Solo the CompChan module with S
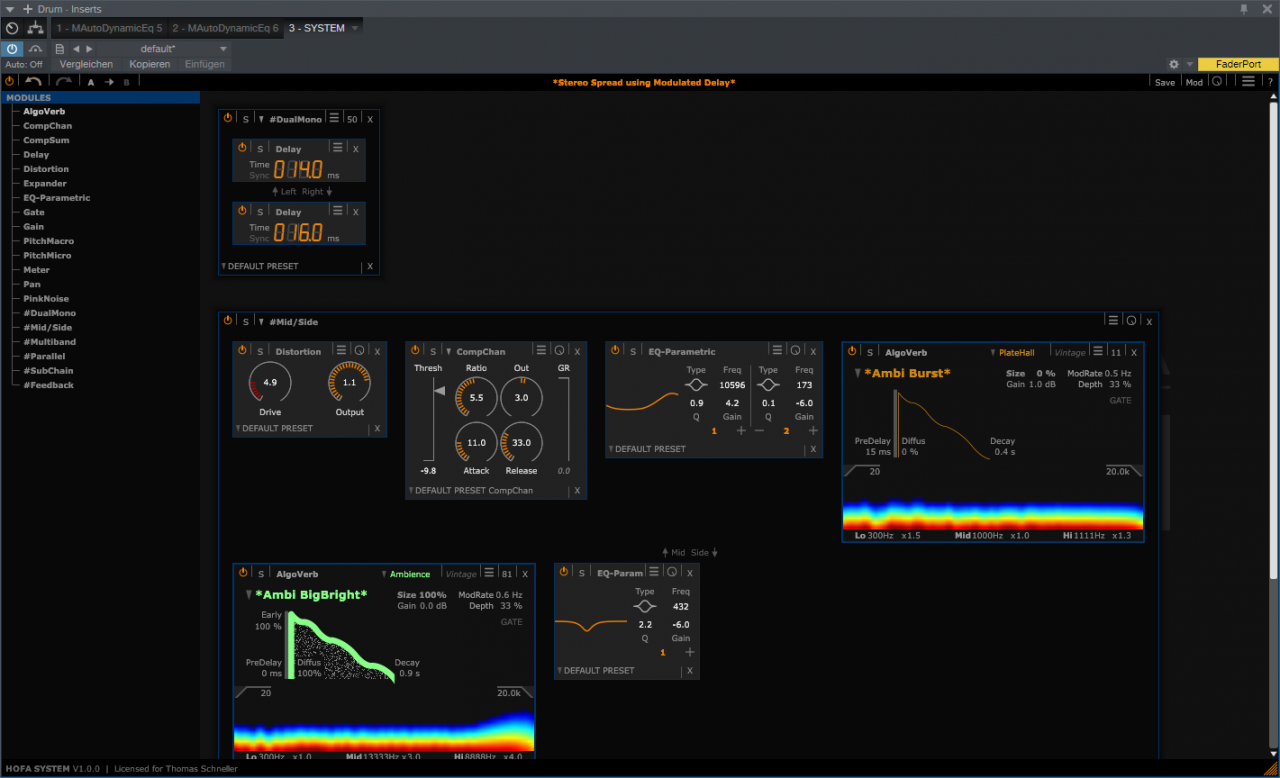Viewport: 1280px width, 778px height. point(433,351)
